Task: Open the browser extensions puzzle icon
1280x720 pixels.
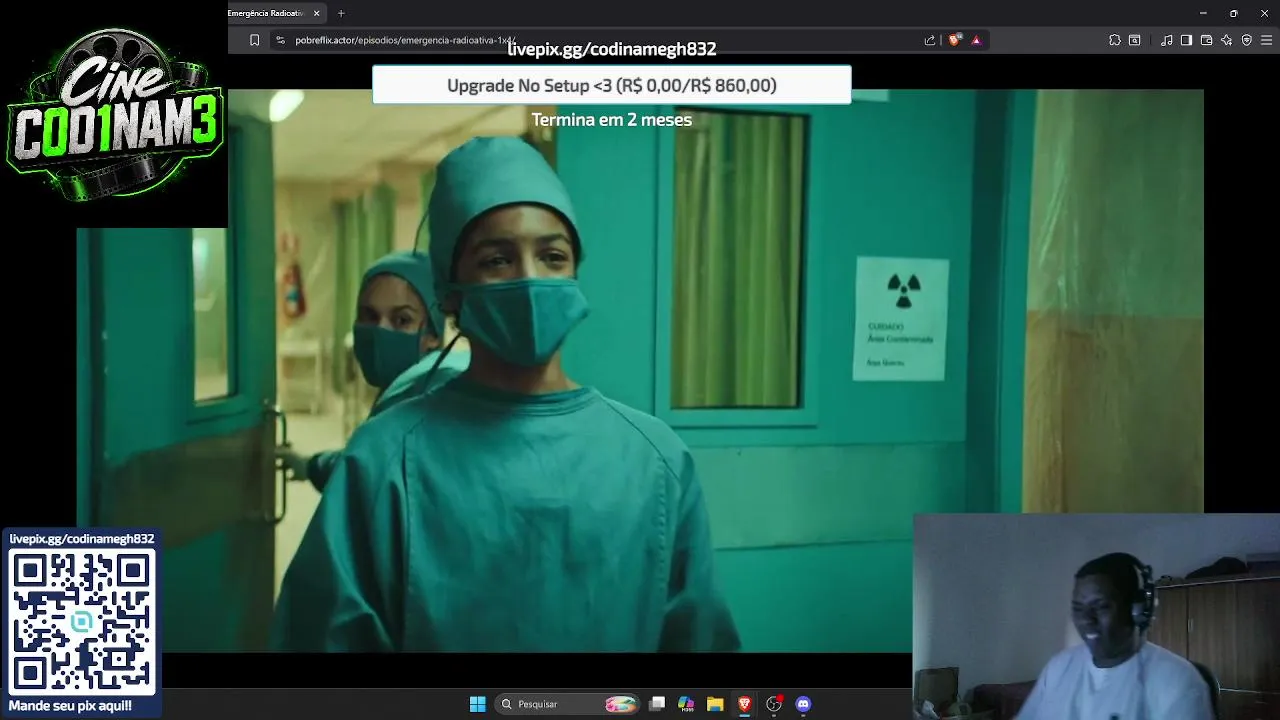Action: tap(1115, 40)
